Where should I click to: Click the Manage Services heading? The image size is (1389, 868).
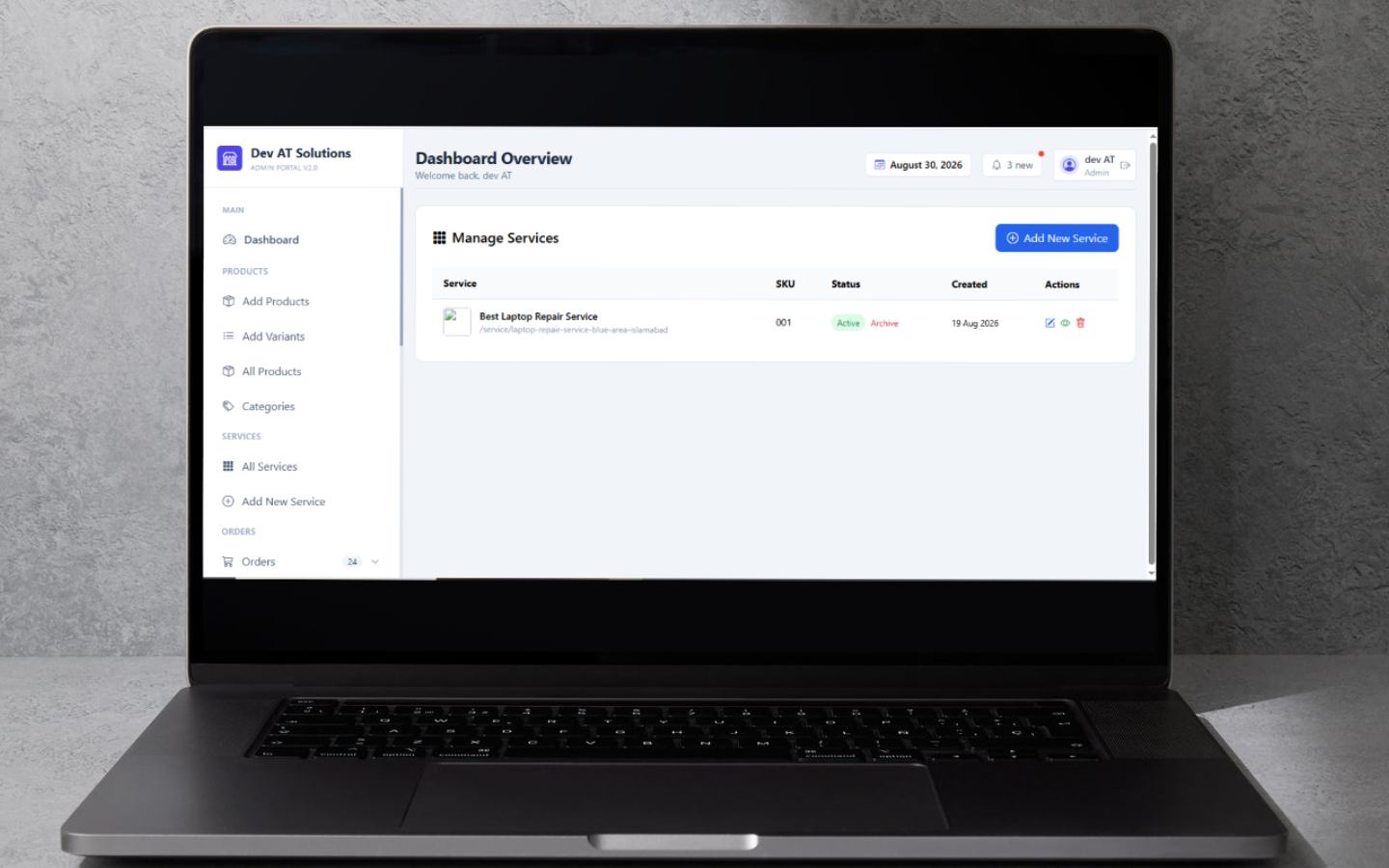point(505,238)
